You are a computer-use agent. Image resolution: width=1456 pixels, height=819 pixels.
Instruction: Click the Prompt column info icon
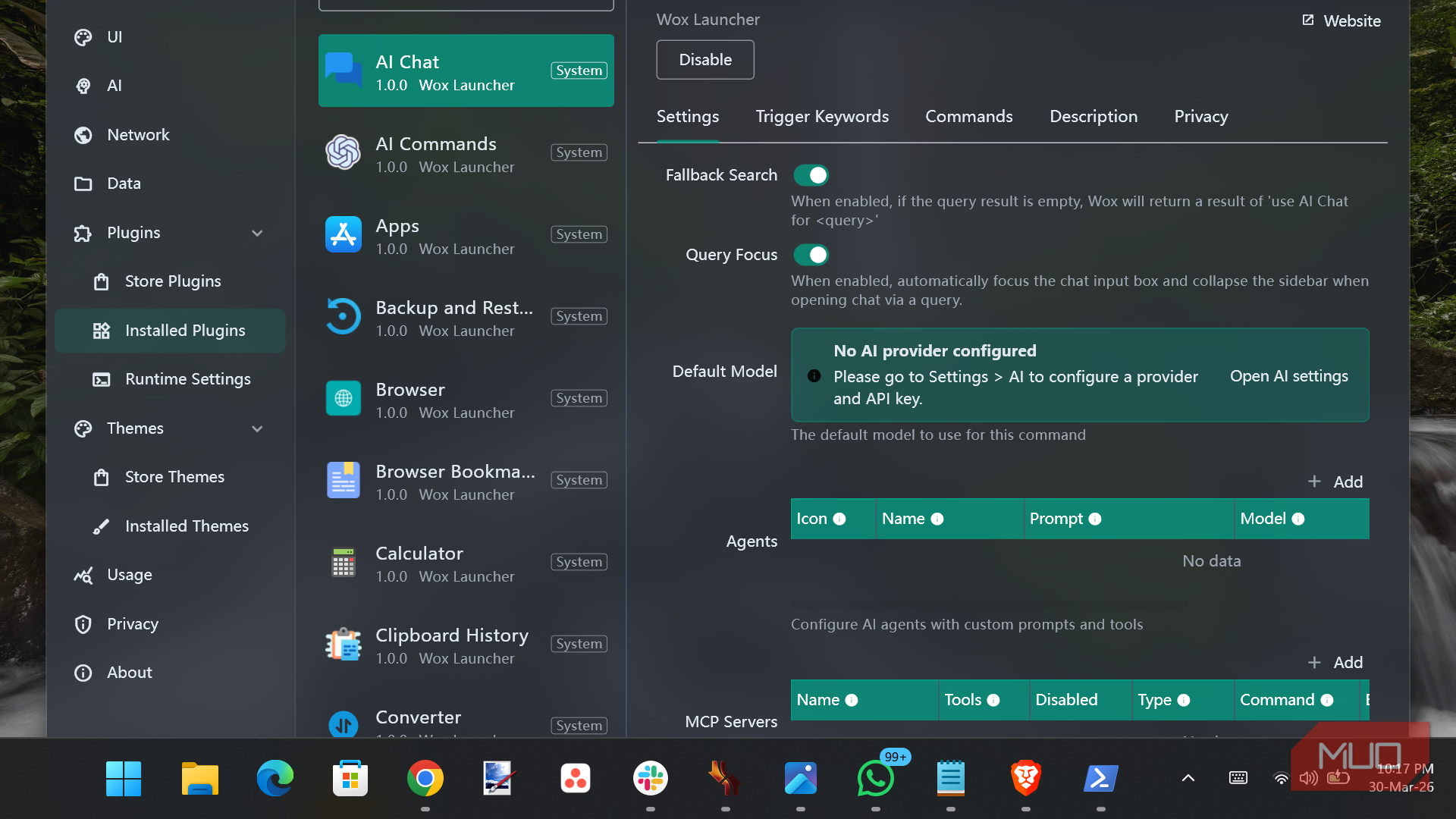coord(1095,519)
